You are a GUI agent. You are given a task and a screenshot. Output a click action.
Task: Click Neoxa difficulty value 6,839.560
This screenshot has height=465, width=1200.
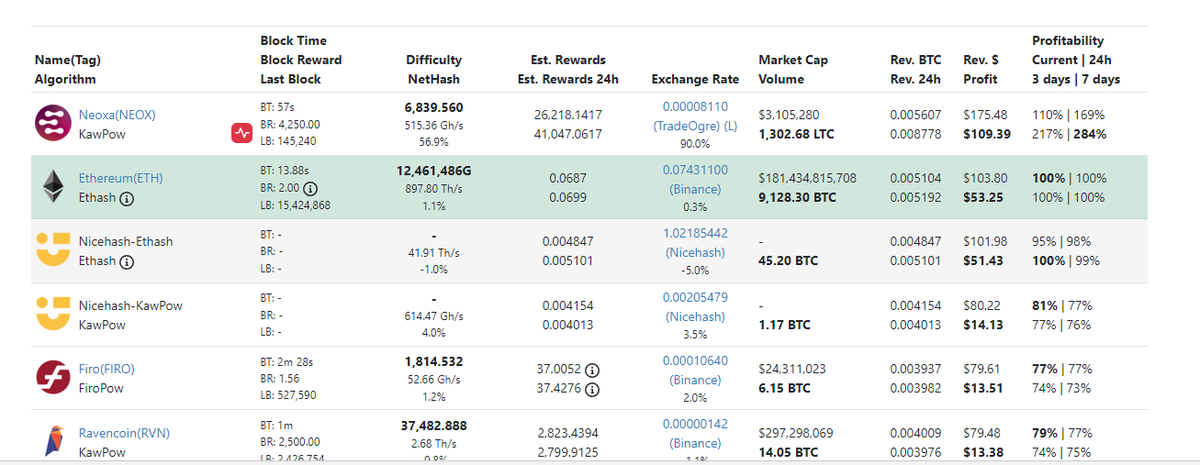(x=434, y=106)
